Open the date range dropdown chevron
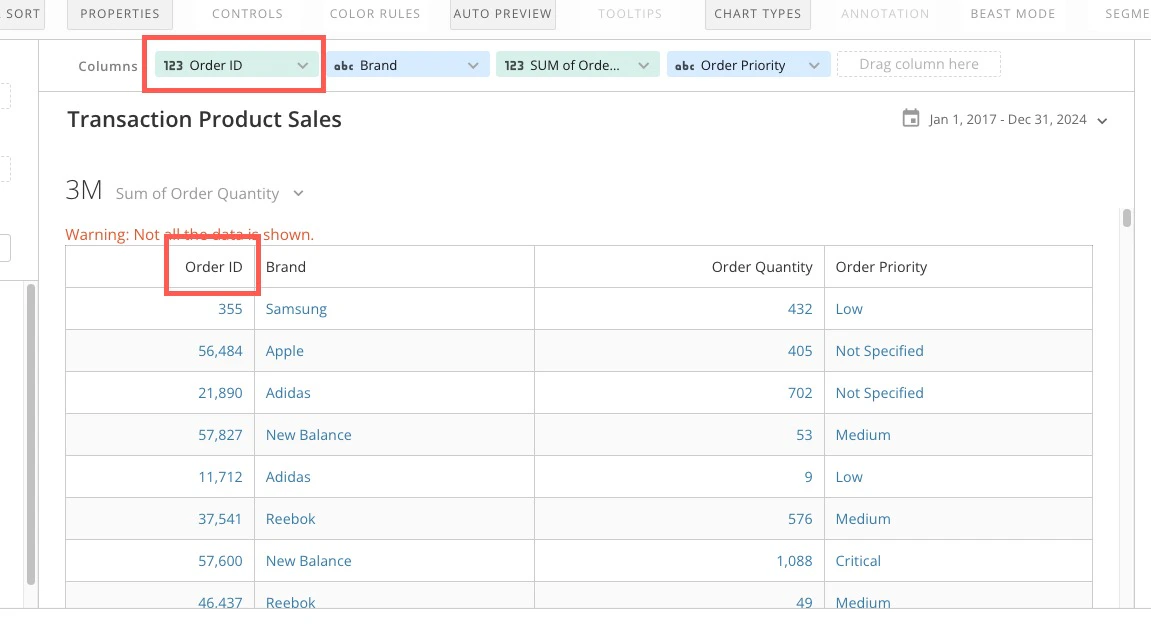This screenshot has height=631, width=1151. [1102, 121]
